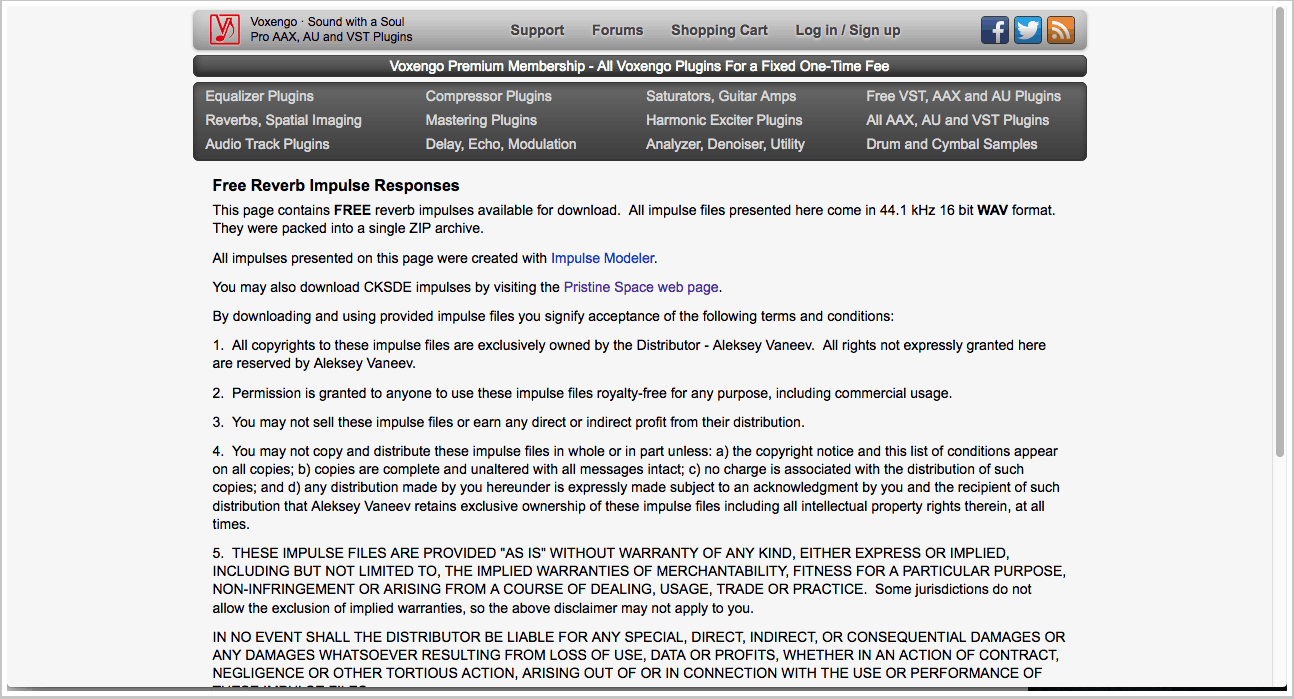Open Compressor Plugins category

point(488,96)
